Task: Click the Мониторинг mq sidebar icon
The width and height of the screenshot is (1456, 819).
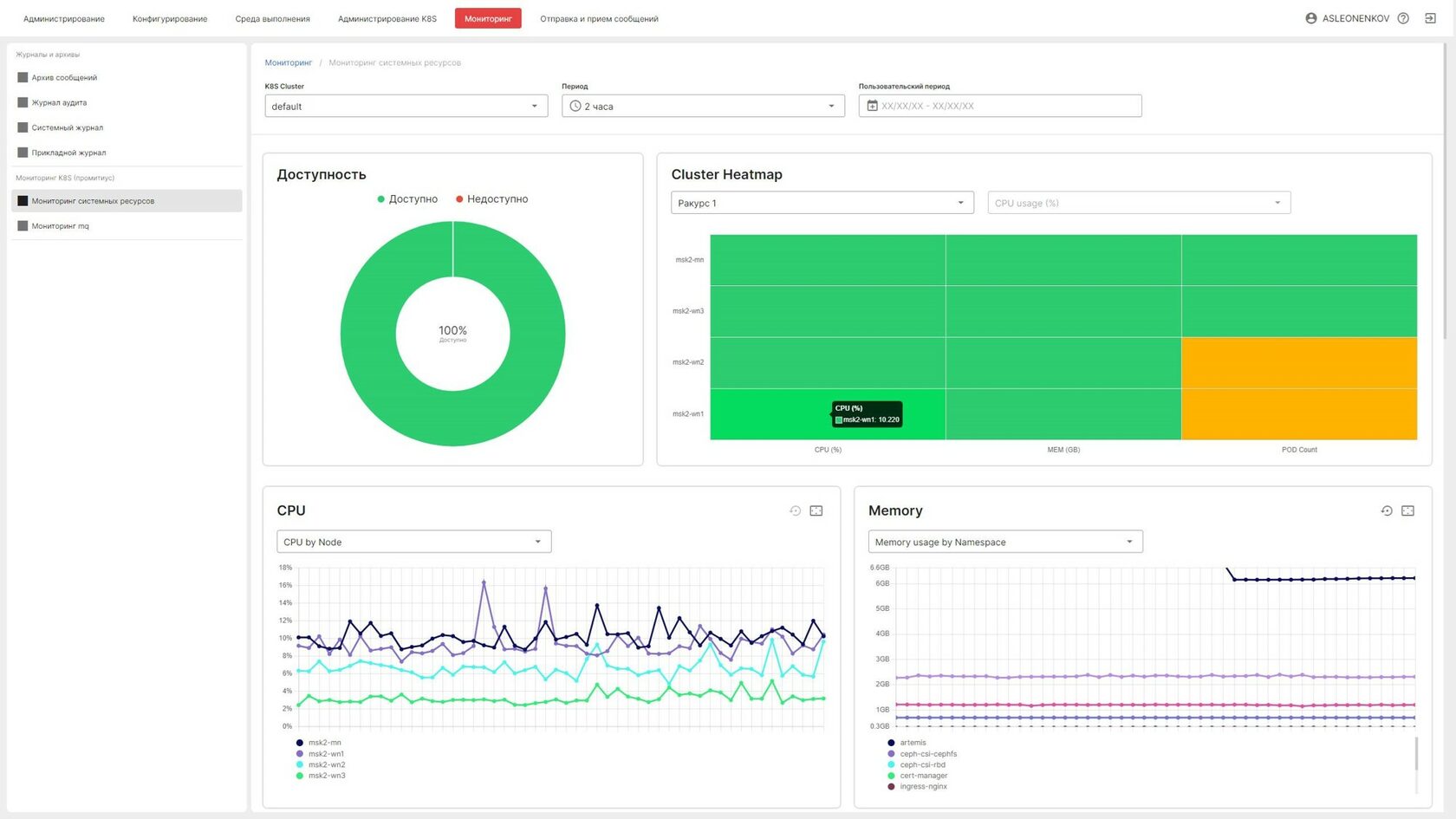Action: point(23,226)
